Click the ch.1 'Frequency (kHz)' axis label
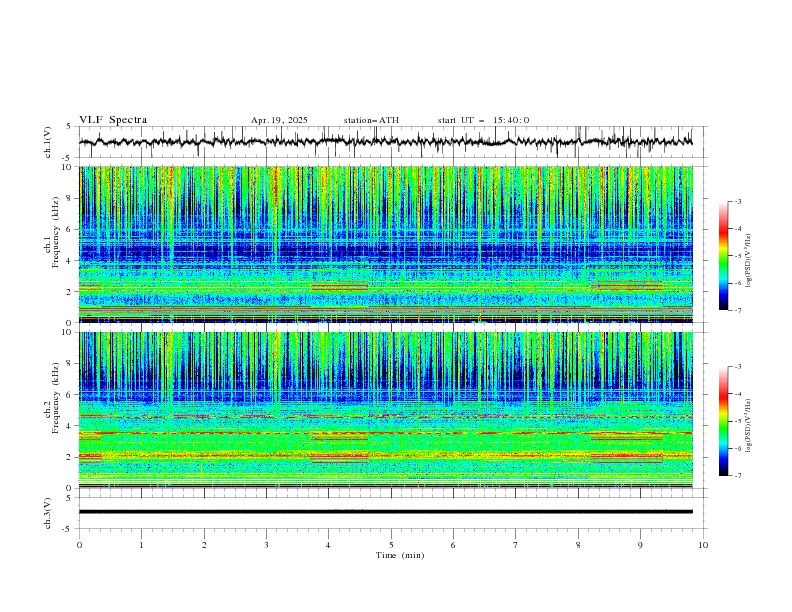 (x=56, y=232)
